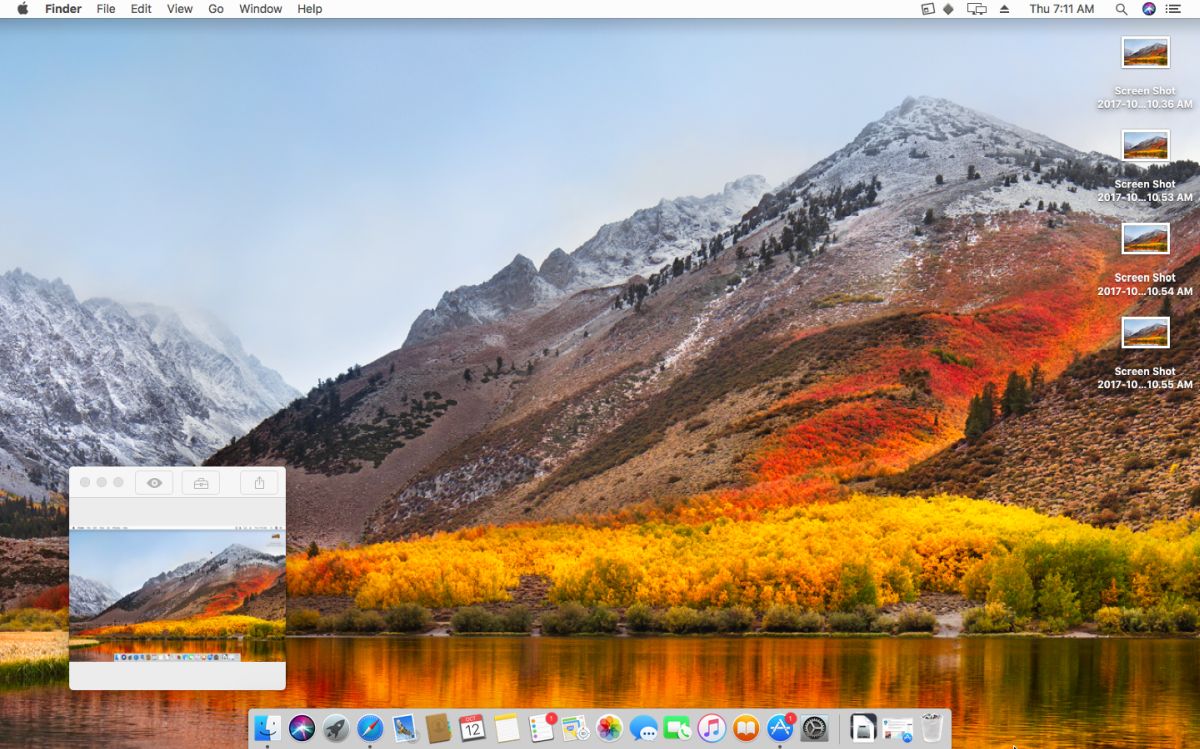Viewport: 1200px width, 749px height.
Task: Open the Go menu
Action: [x=216, y=9]
